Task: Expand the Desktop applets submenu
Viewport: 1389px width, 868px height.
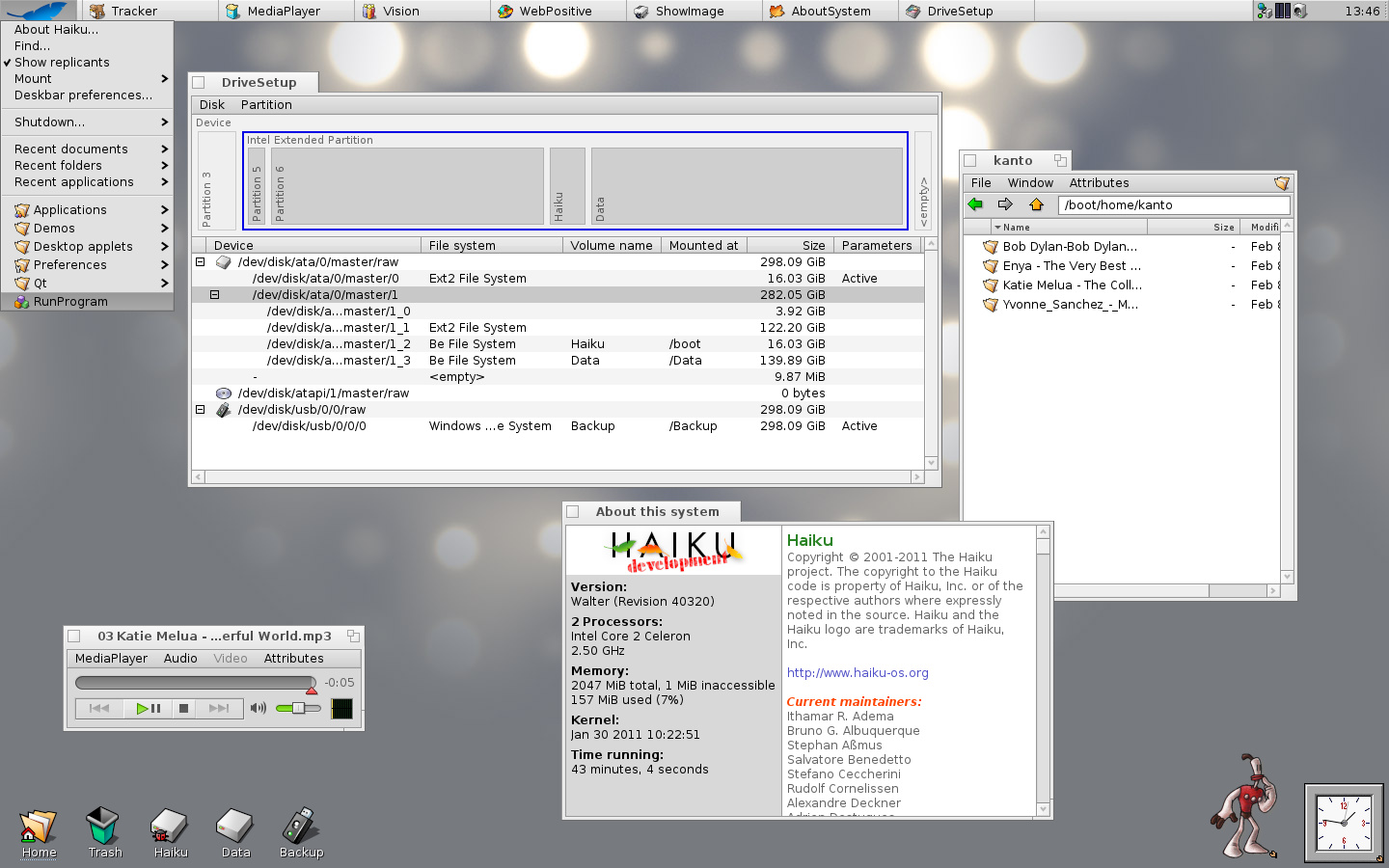Action: (87, 247)
